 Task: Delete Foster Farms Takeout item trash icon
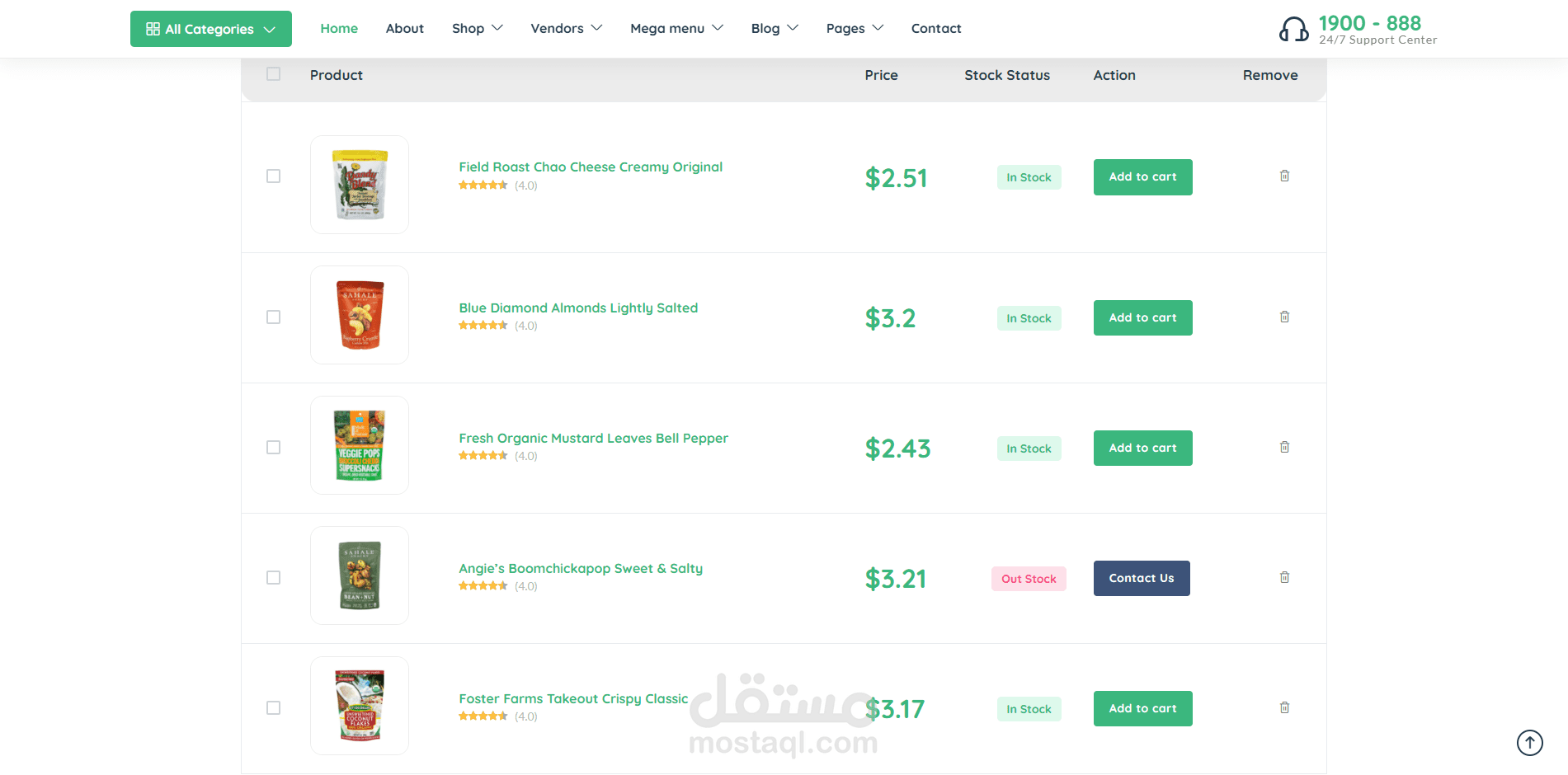1284,707
